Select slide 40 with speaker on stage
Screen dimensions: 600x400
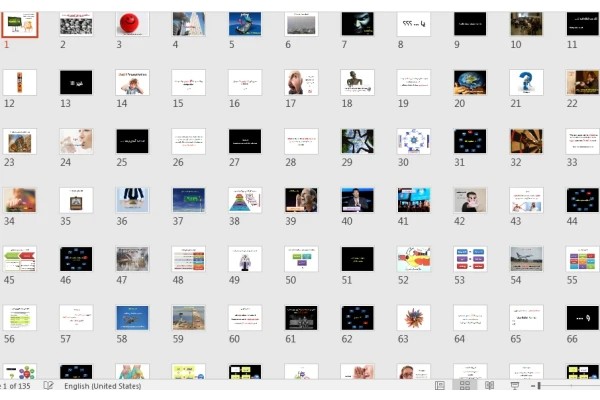357,200
